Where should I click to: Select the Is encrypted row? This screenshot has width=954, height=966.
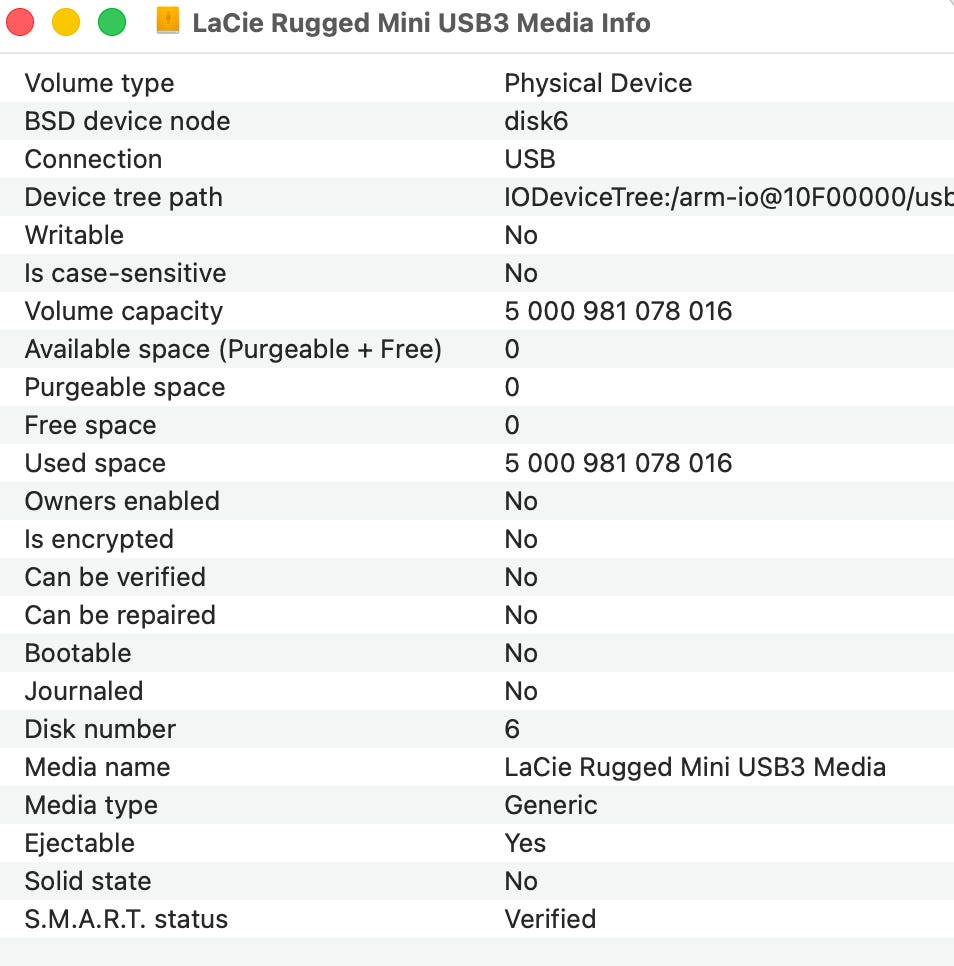pyautogui.click(x=99, y=539)
